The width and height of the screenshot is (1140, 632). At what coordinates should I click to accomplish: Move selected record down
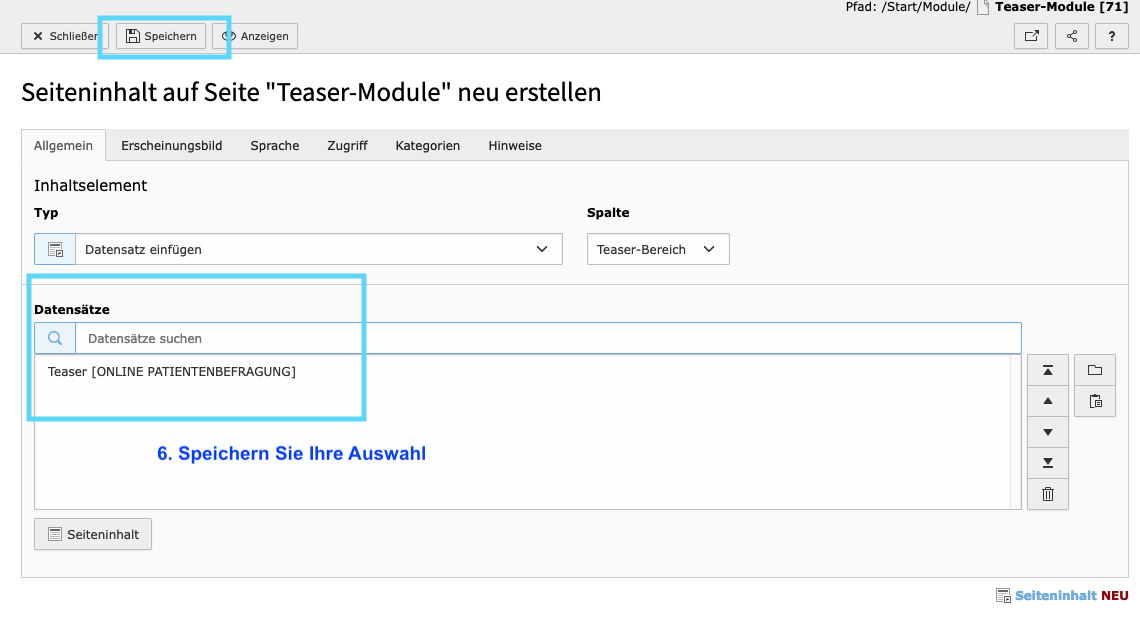coord(1047,432)
